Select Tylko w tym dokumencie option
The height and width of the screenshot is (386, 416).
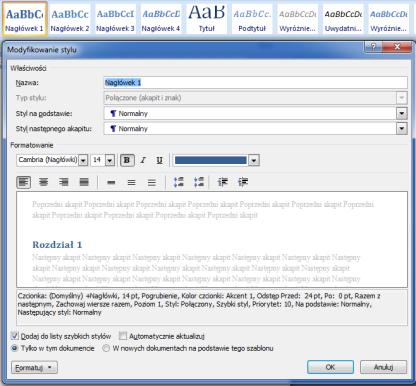click(14, 348)
